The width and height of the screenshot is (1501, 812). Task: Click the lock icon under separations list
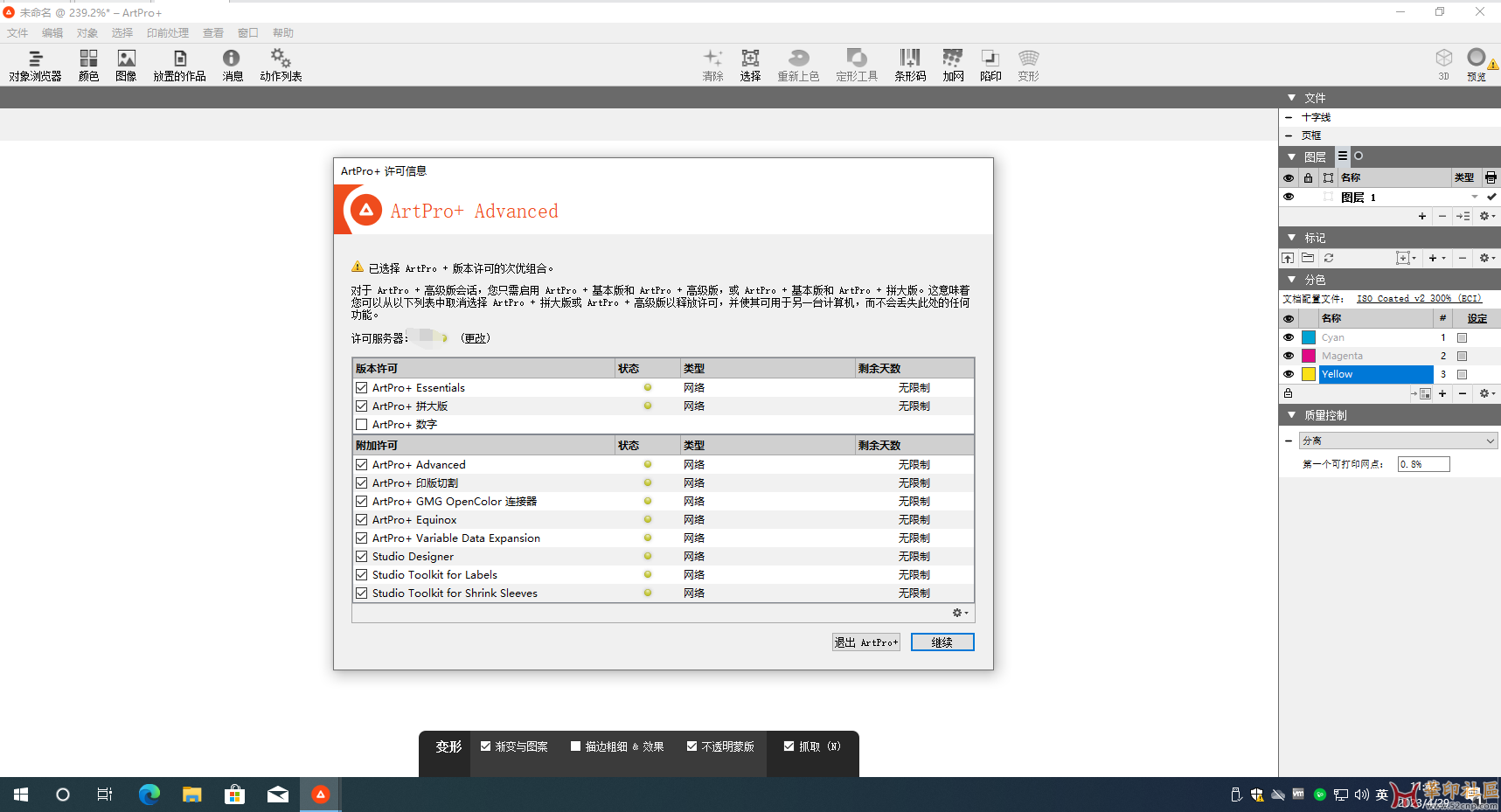1288,393
